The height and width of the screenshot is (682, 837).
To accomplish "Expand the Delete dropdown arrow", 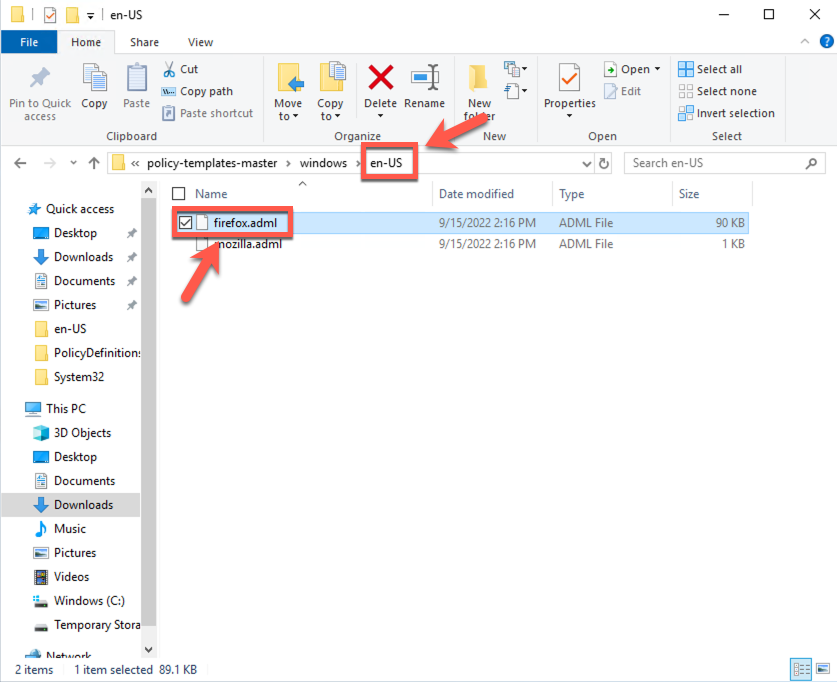I will click(381, 116).
